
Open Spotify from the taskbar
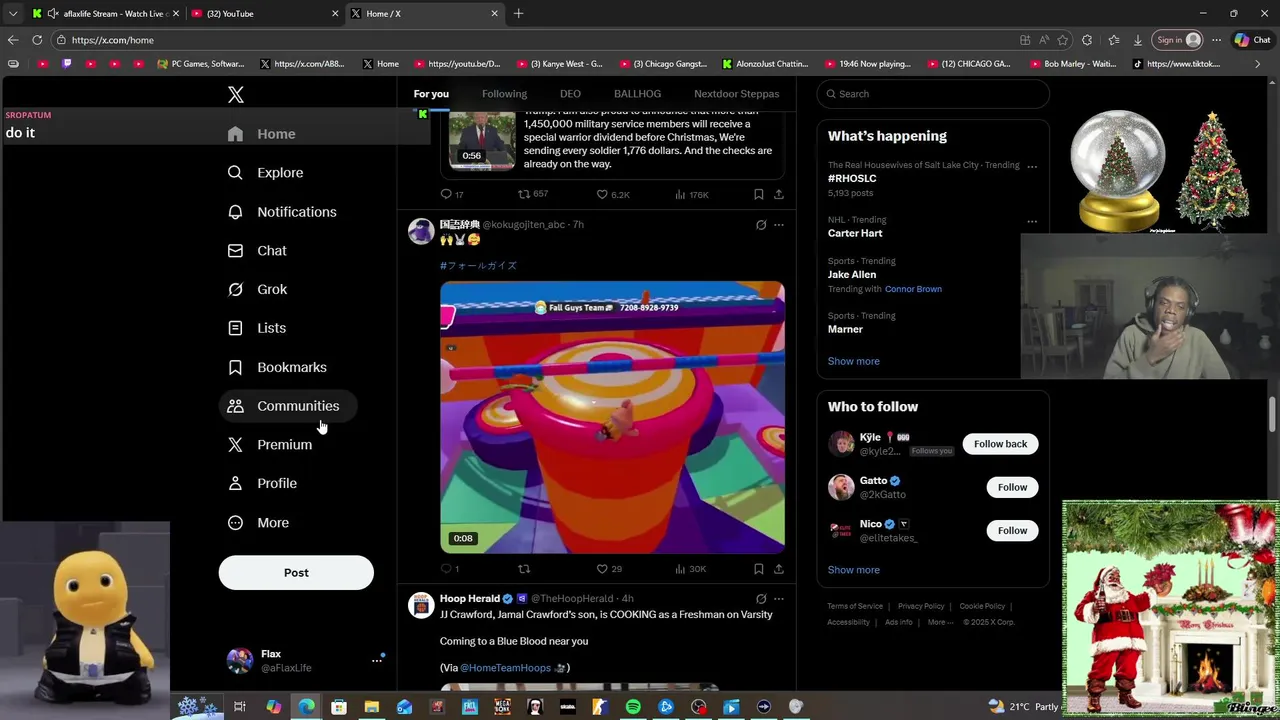click(633, 707)
